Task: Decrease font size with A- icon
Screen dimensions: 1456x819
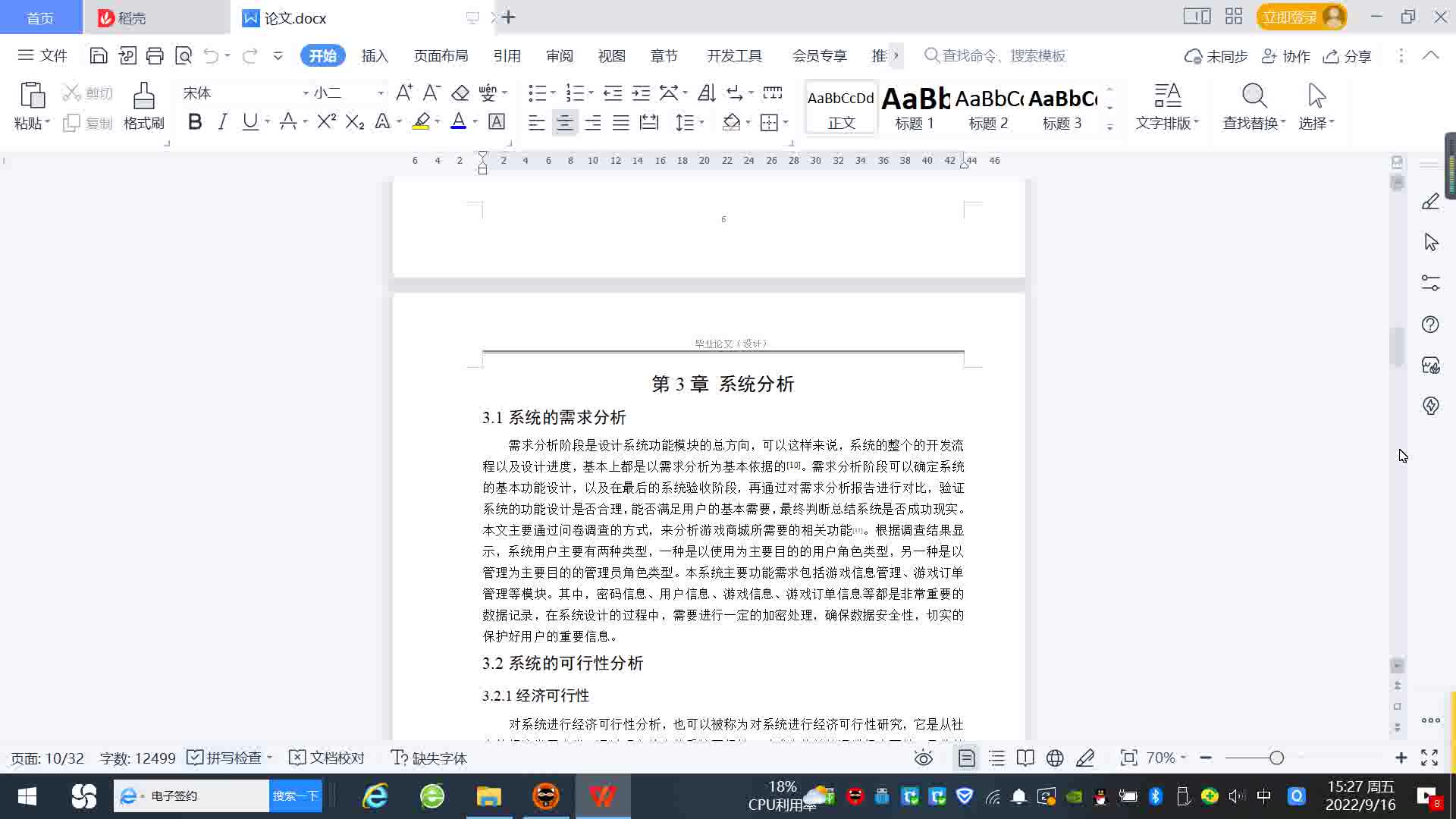Action: coord(431,93)
